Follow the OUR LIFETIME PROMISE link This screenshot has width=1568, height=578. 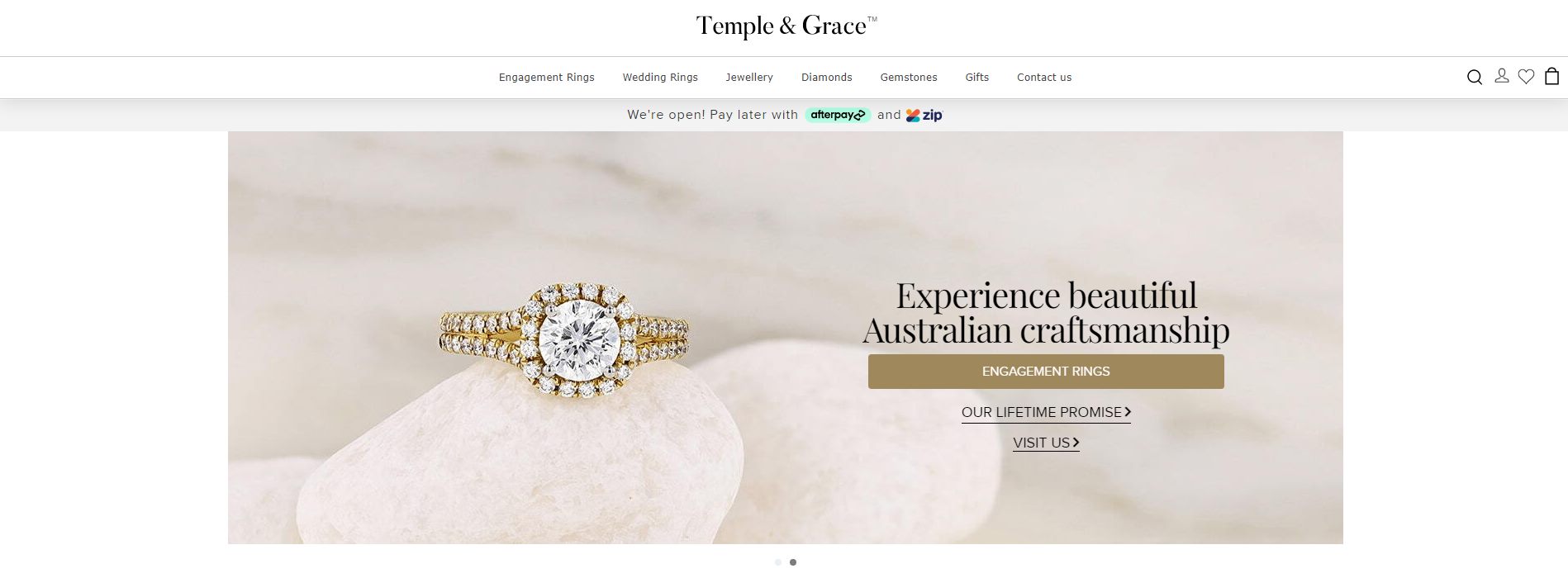(1046, 412)
